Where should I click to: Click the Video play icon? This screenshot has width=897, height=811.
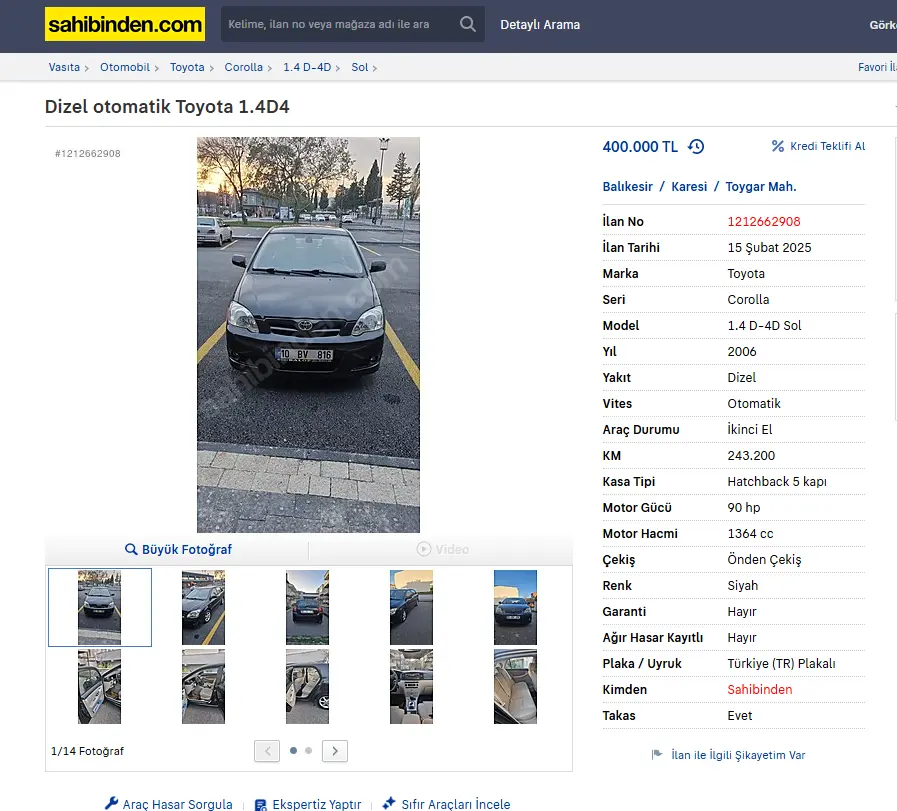(423, 549)
